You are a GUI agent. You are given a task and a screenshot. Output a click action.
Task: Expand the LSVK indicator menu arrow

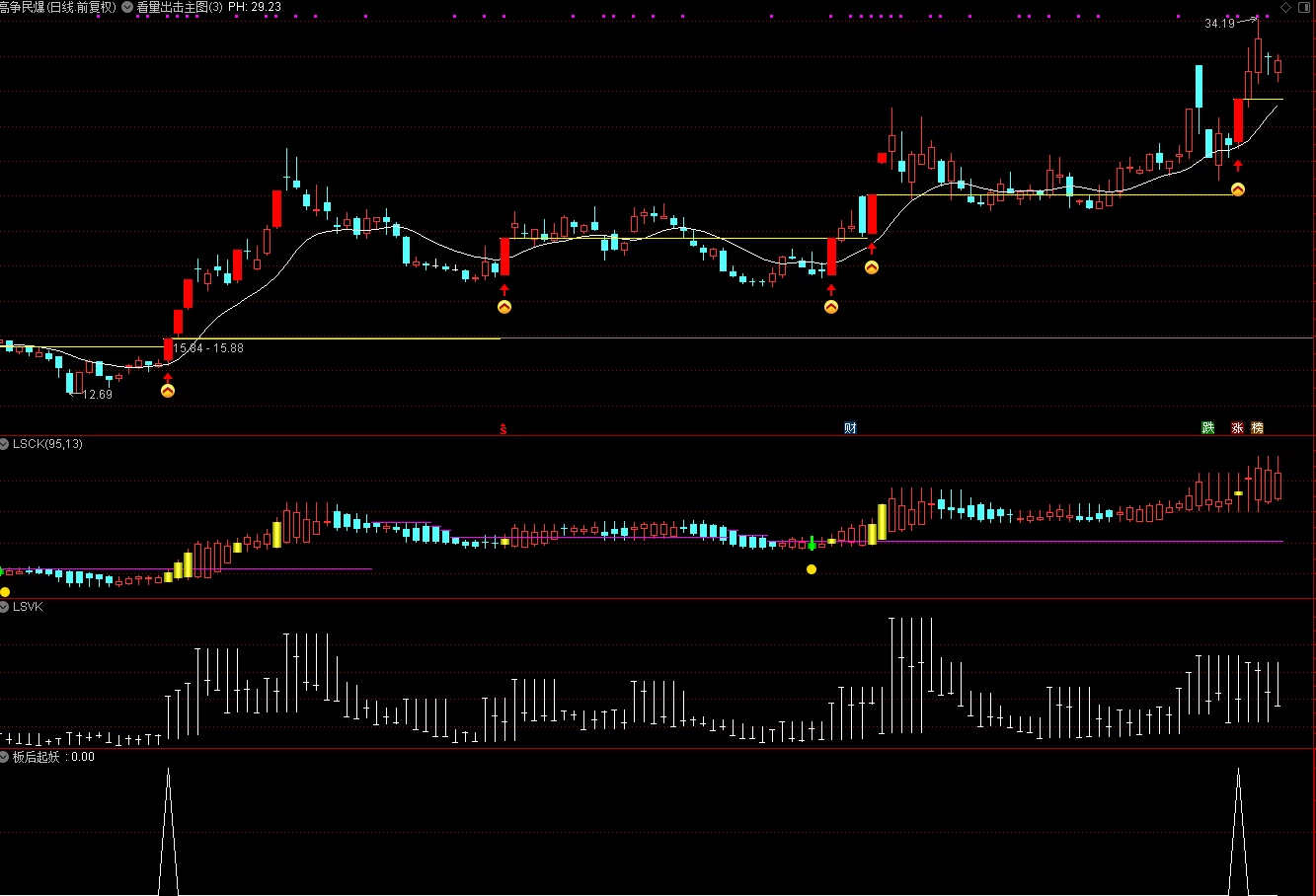click(x=5, y=607)
